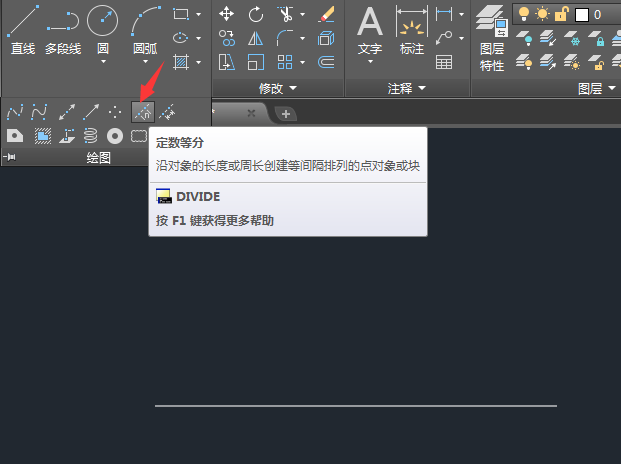This screenshot has height=464, width=621.
Task: Click the Layer Isolate tool
Action: [x=548, y=38]
